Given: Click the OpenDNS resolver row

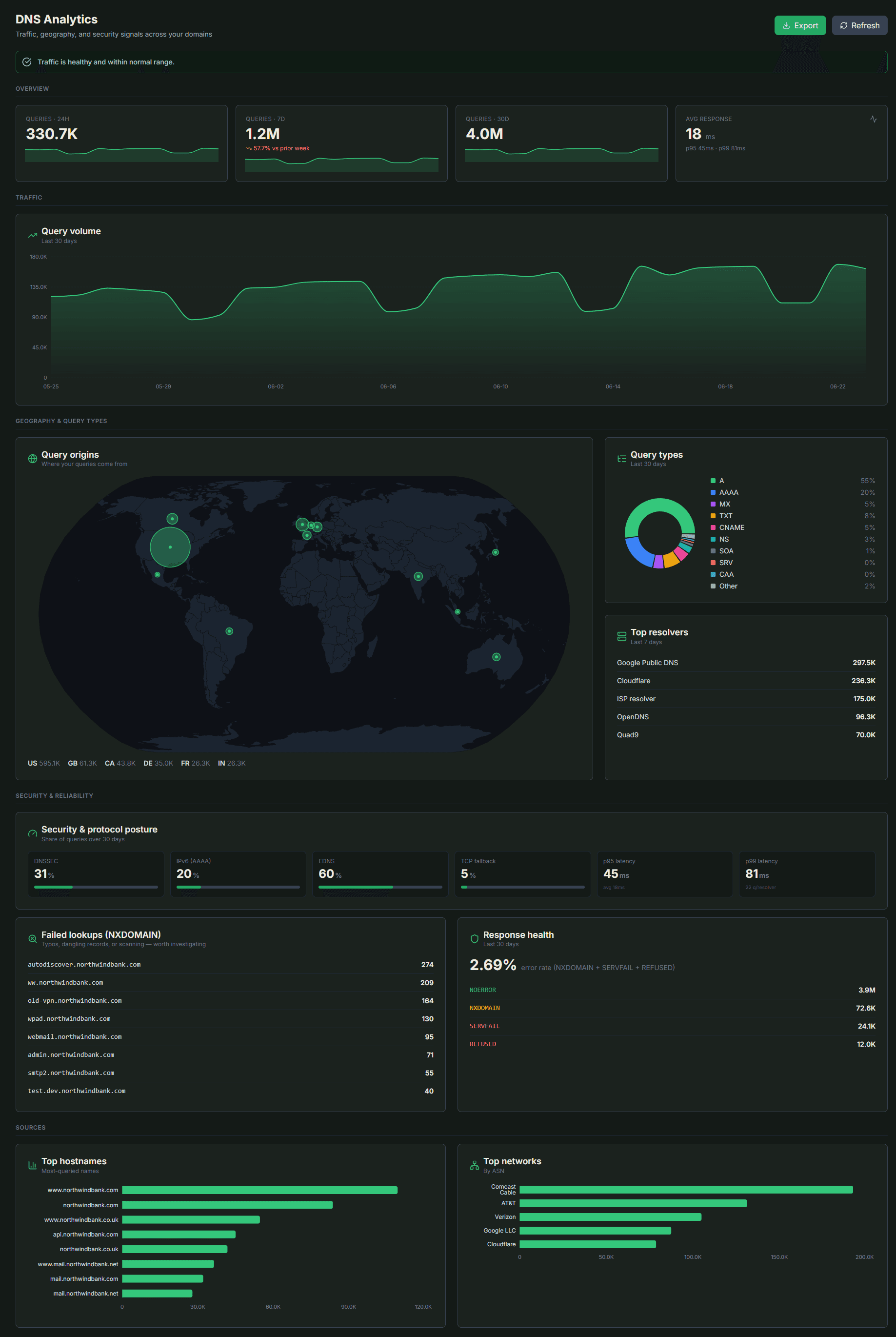Looking at the screenshot, I should (746, 717).
